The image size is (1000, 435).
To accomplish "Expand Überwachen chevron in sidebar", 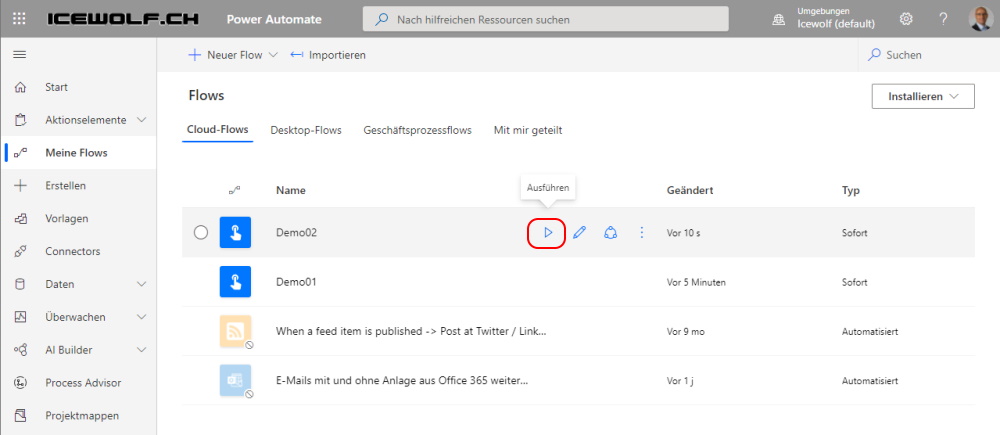I will 142,317.
